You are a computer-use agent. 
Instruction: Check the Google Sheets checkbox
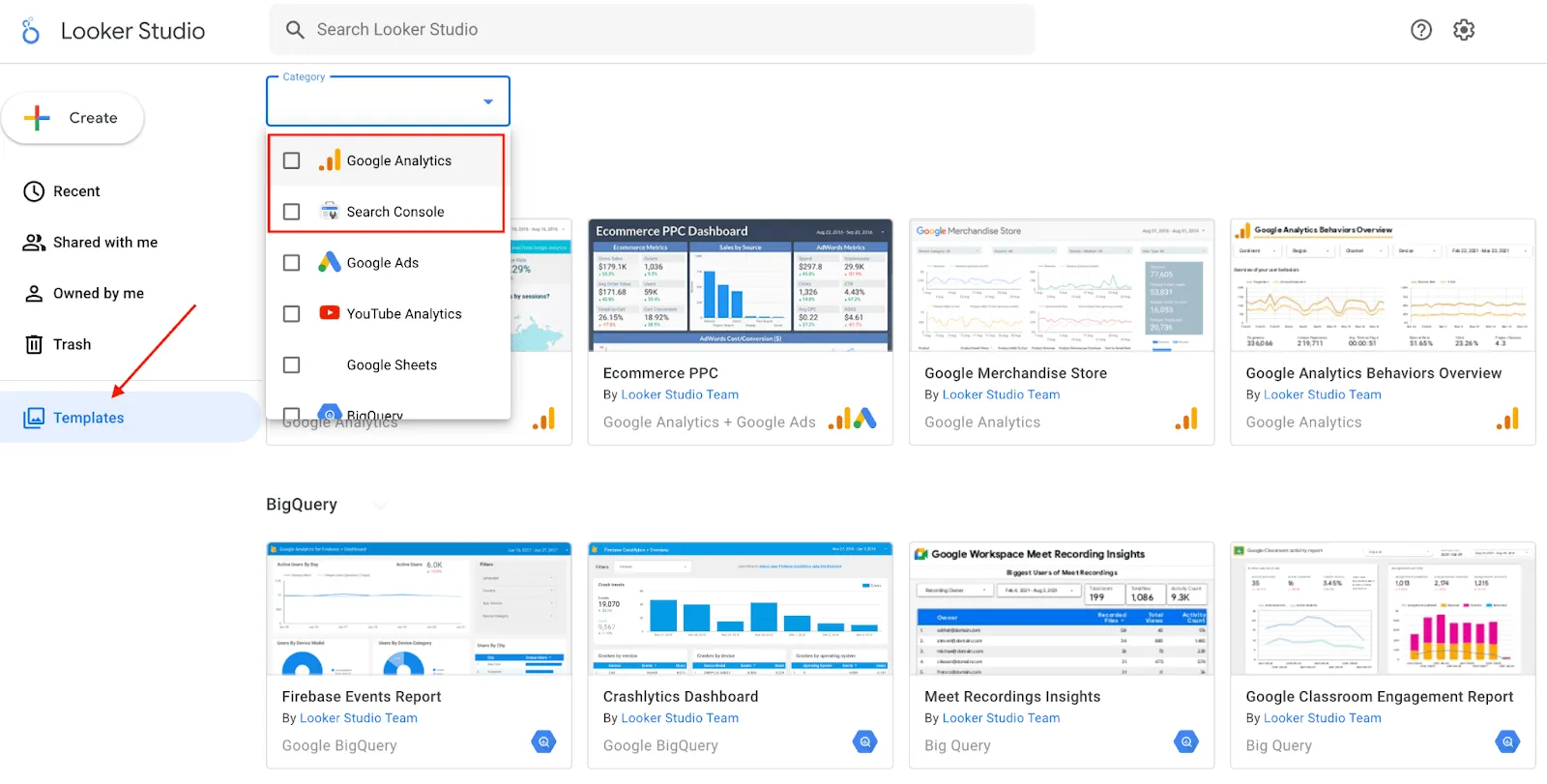coord(291,365)
